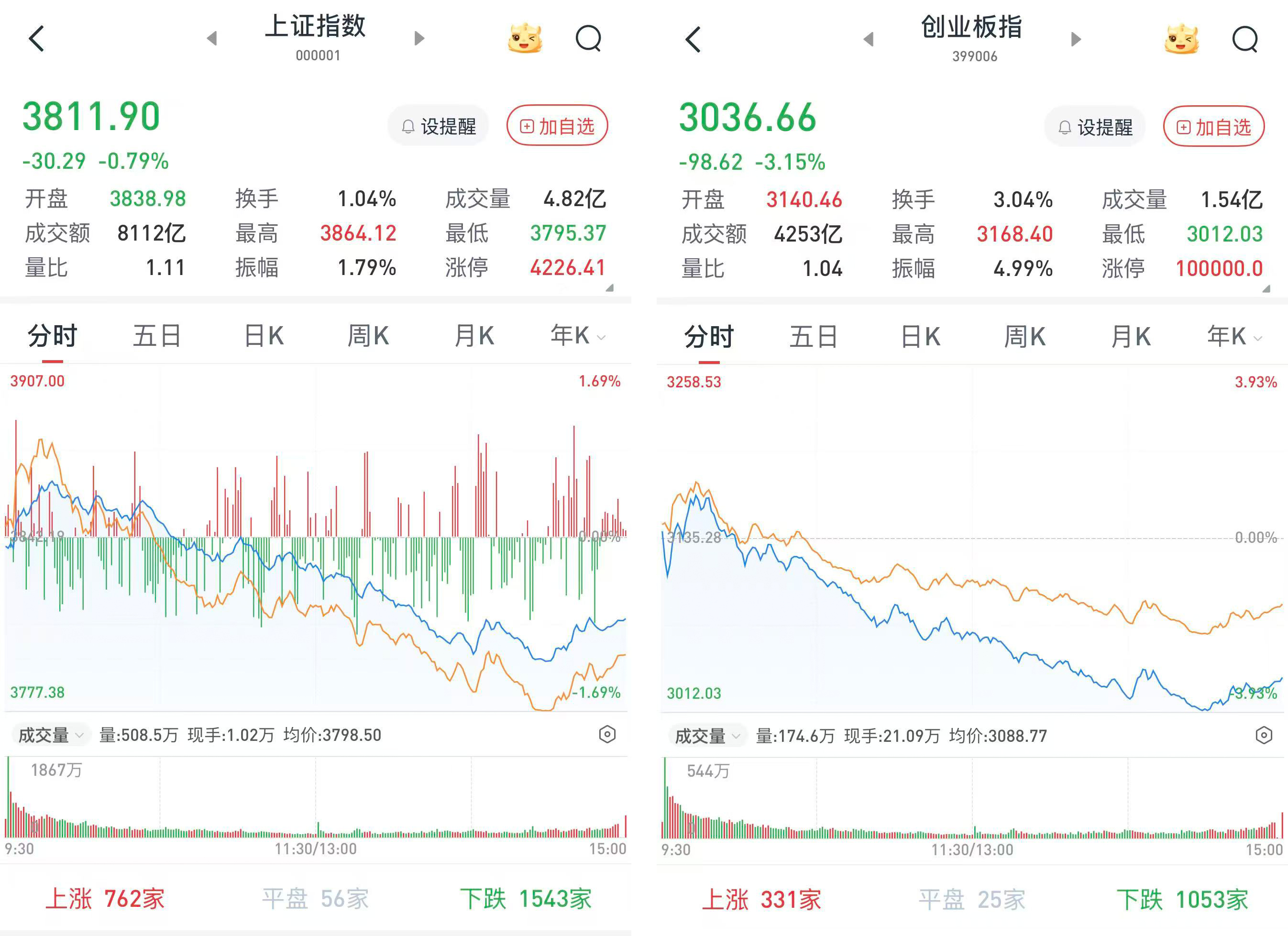This screenshot has width=1288, height=936.
Task: Go back from the 创业板指 panel
Action: coord(693,39)
